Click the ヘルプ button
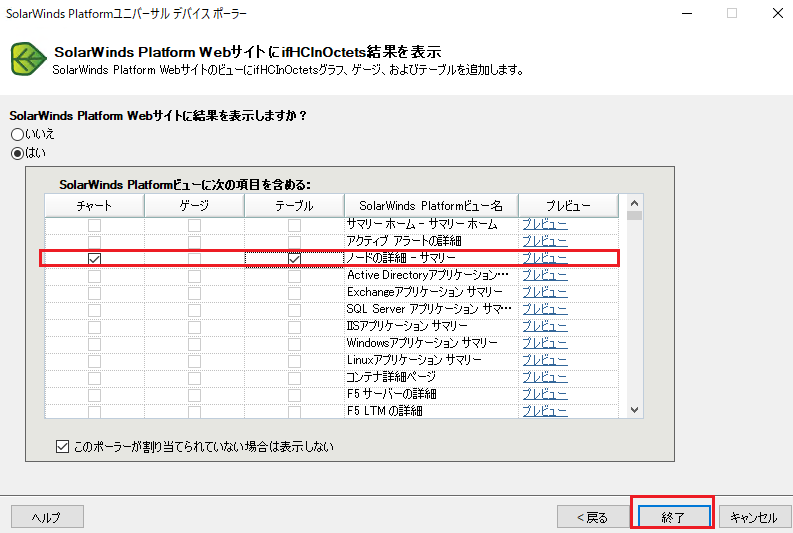The height and width of the screenshot is (533, 793). (47, 517)
